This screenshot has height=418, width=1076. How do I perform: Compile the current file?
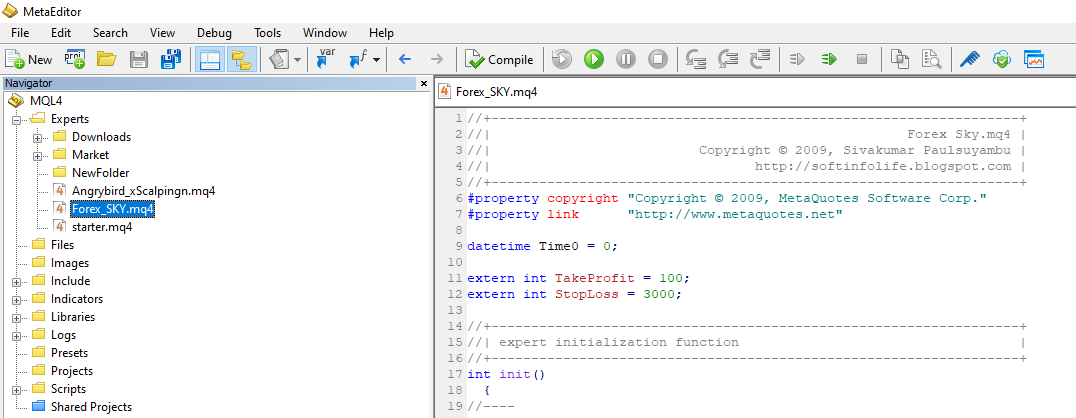(x=499, y=60)
